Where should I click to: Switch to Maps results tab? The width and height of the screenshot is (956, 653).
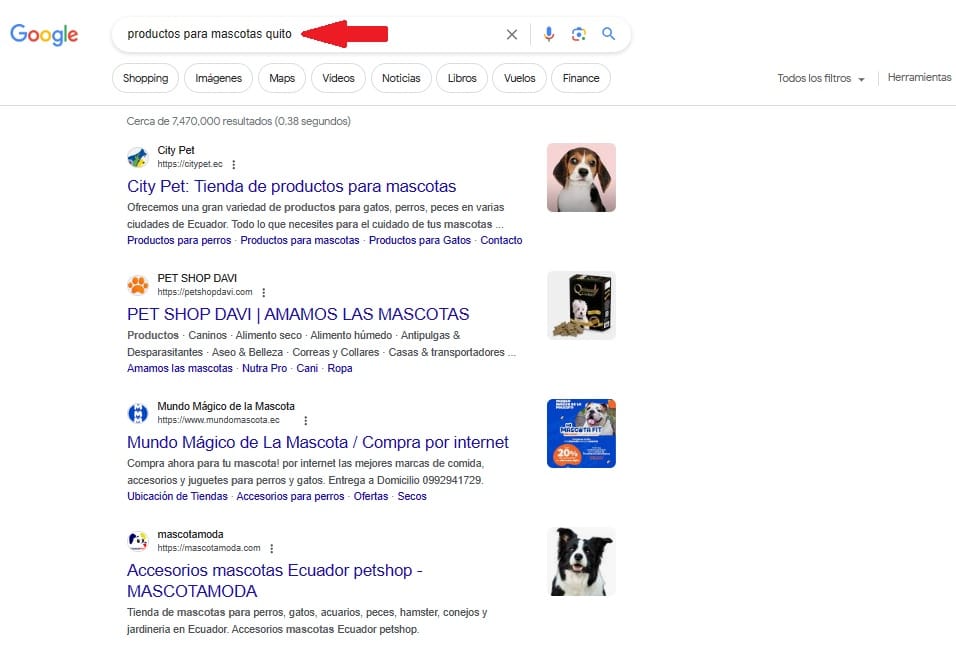(x=282, y=78)
